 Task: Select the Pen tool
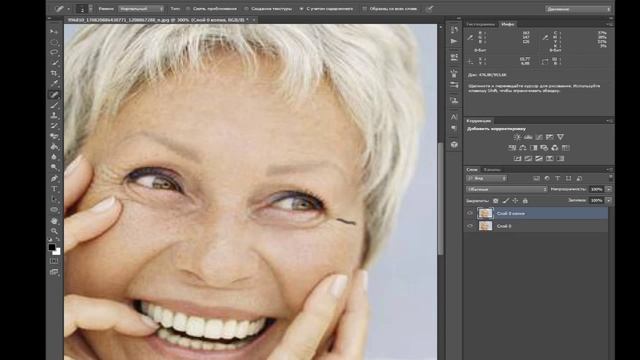click(54, 178)
